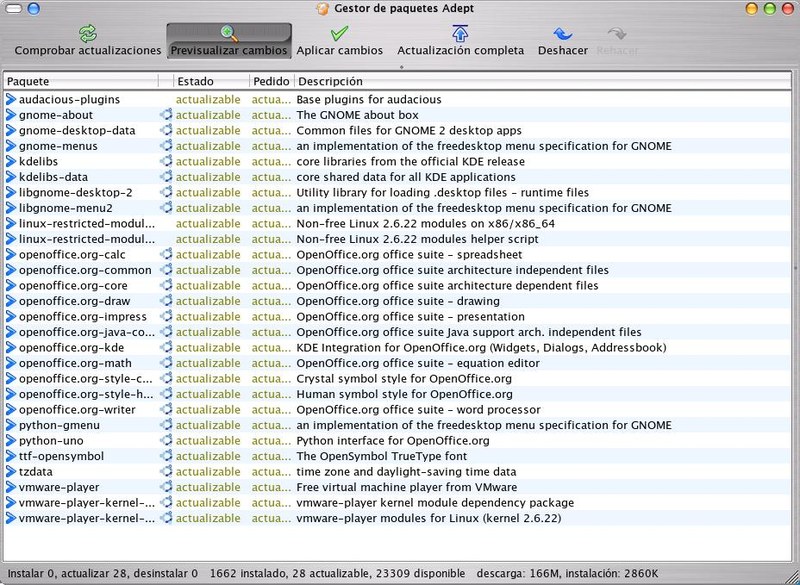Click Ubuntu icon beside ttf-opensymbol
Viewport: 800px width, 585px height.
(x=166, y=456)
